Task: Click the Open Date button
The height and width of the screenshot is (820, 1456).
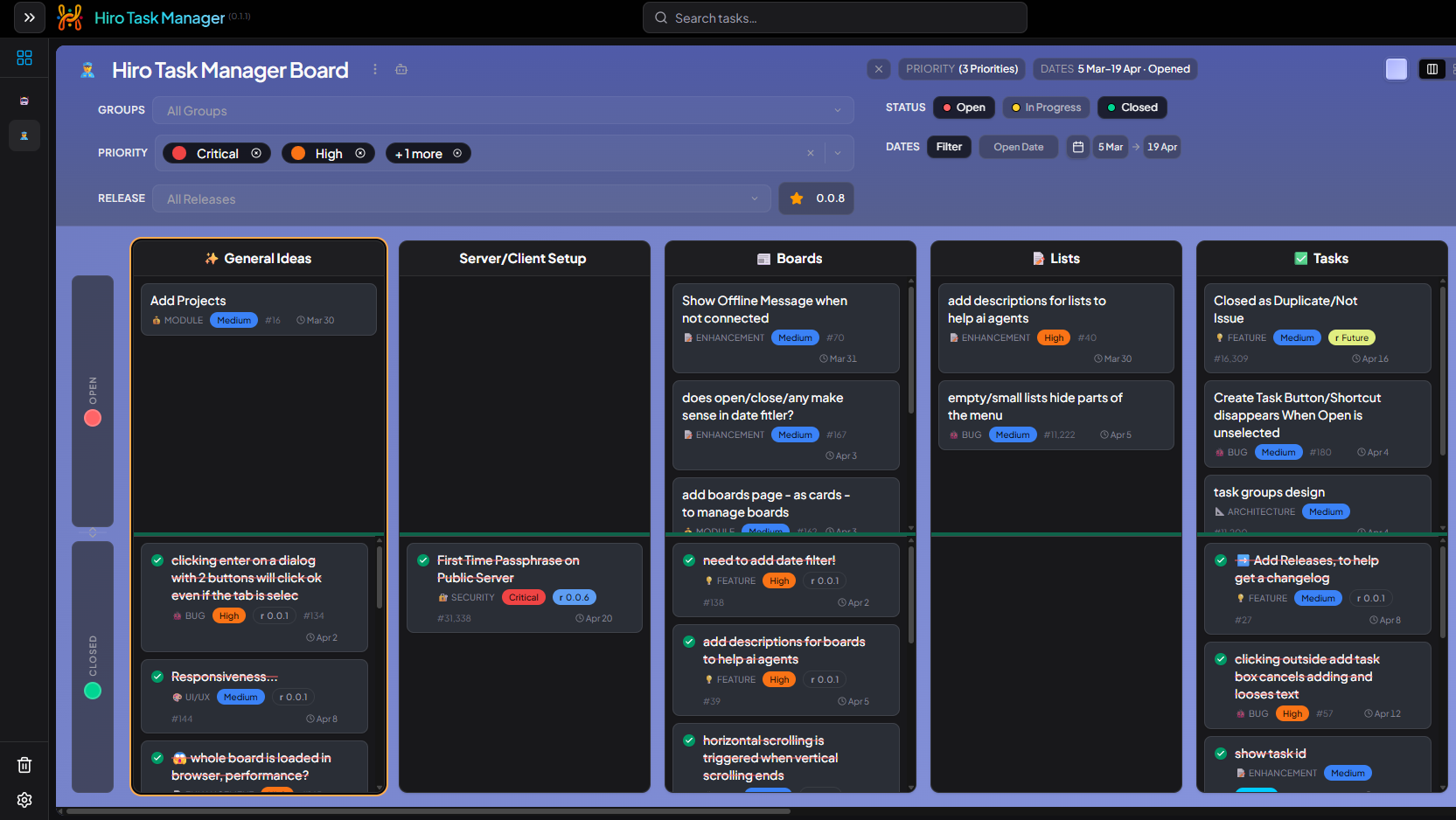Action: tap(1018, 147)
